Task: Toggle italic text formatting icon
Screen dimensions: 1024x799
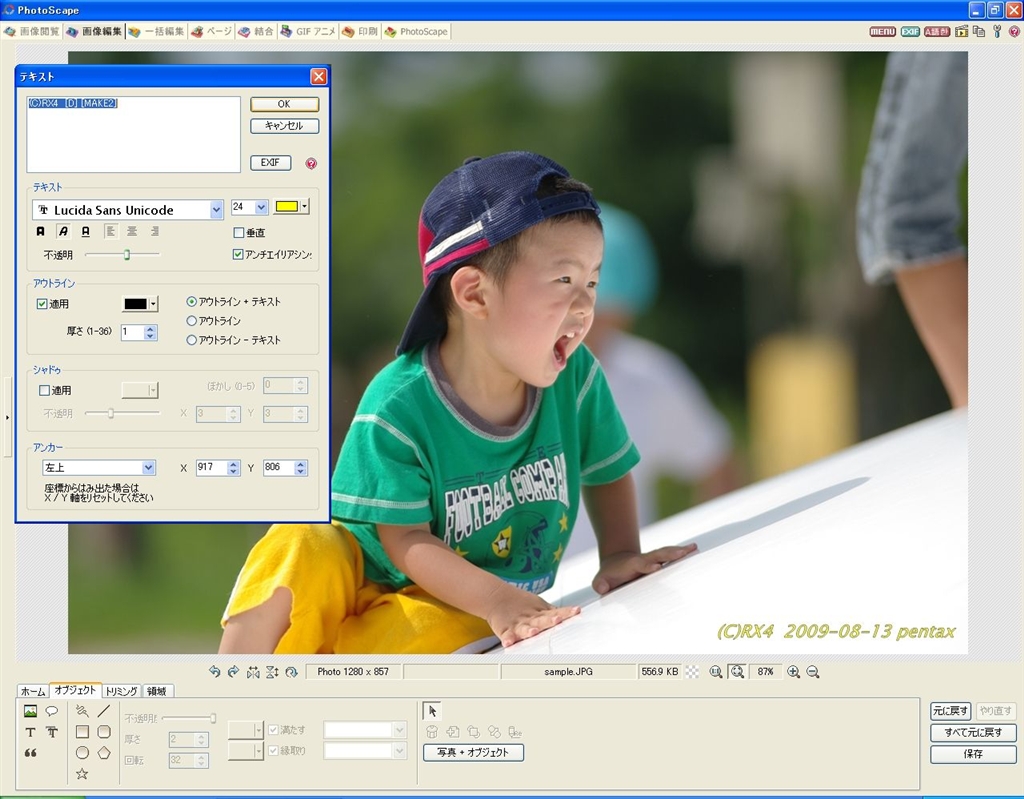Action: click(x=63, y=231)
